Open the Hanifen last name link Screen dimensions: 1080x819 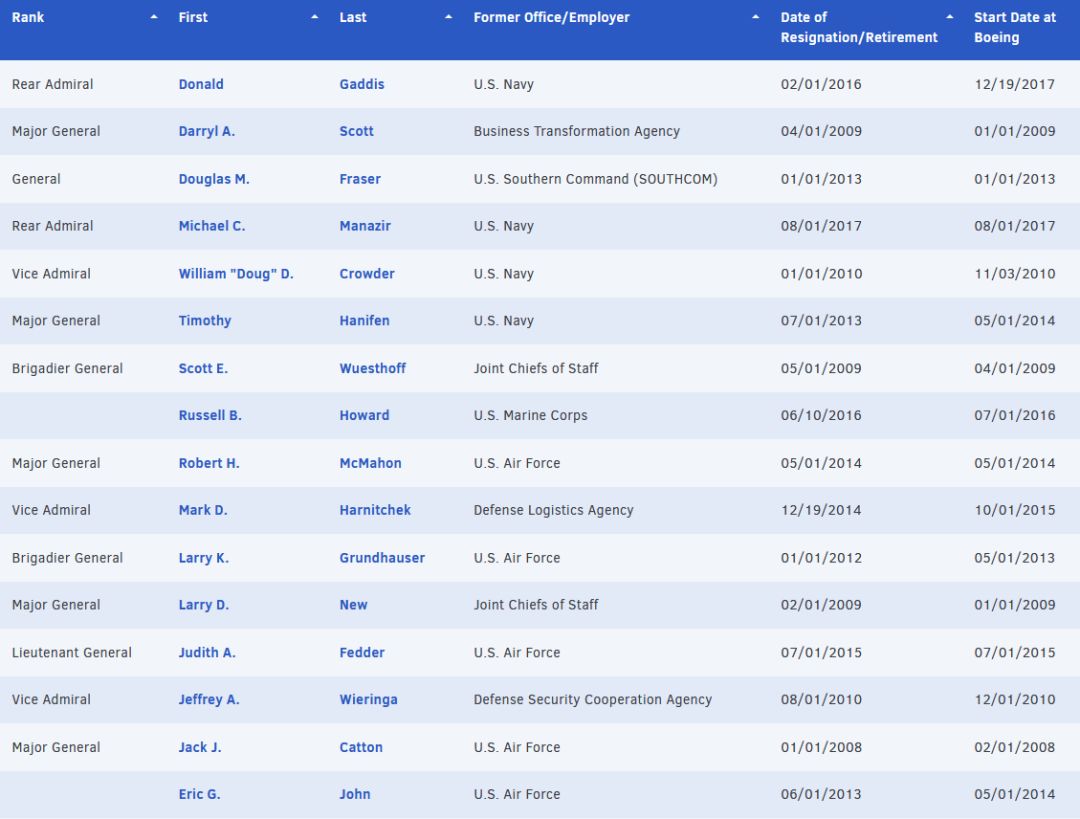tap(364, 321)
